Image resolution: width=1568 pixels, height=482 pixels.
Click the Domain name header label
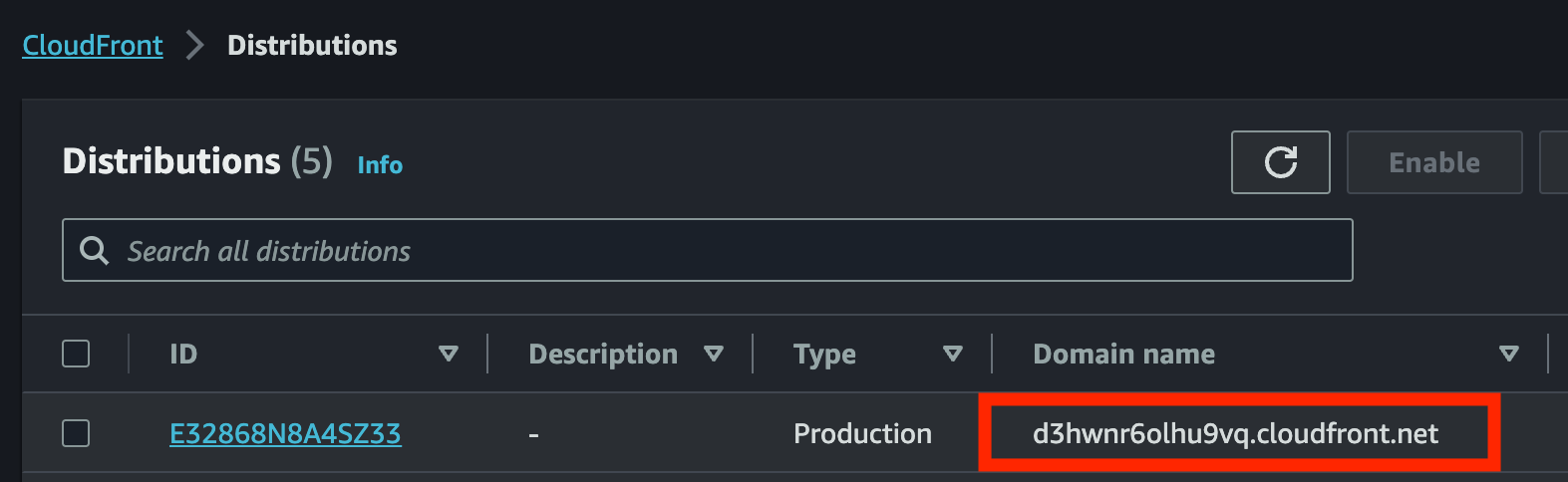click(x=1123, y=355)
